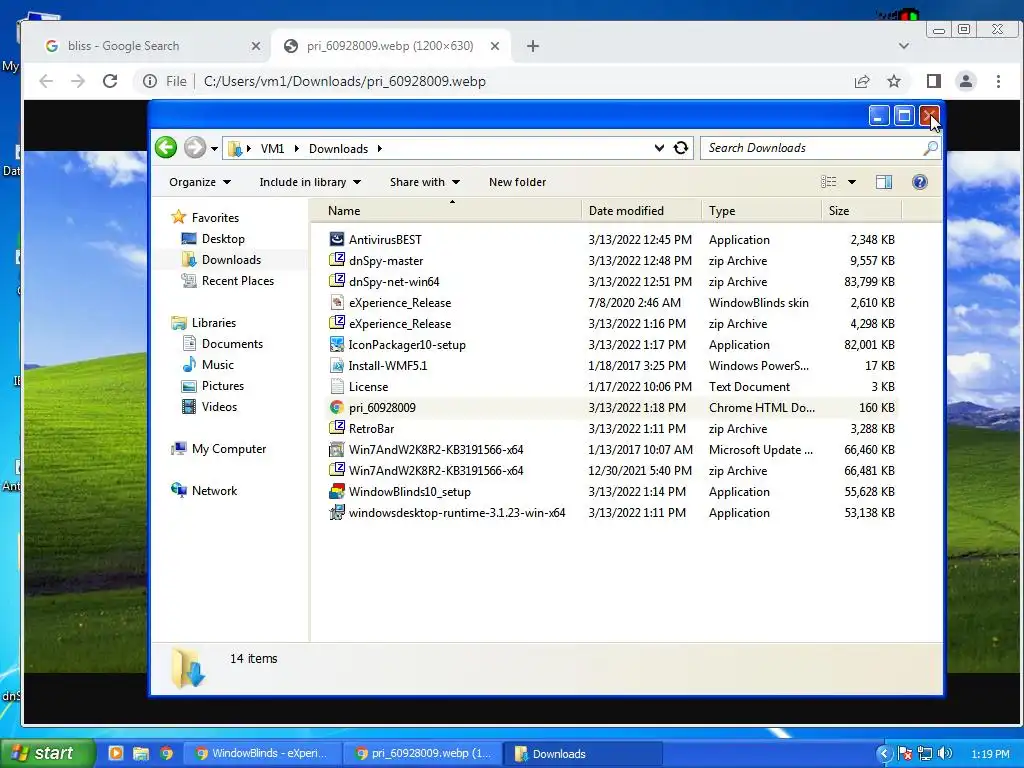Click the change view icon
This screenshot has width=1024, height=768.
click(x=828, y=182)
